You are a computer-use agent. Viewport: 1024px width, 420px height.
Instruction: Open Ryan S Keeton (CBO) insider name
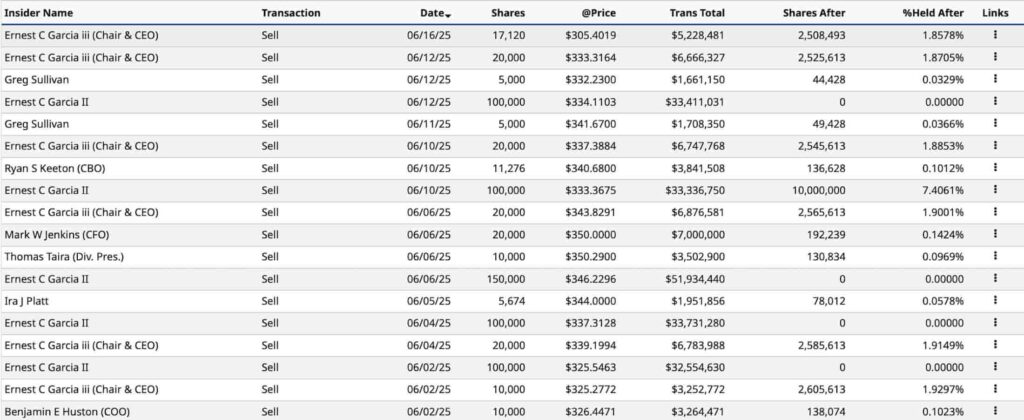(x=55, y=168)
